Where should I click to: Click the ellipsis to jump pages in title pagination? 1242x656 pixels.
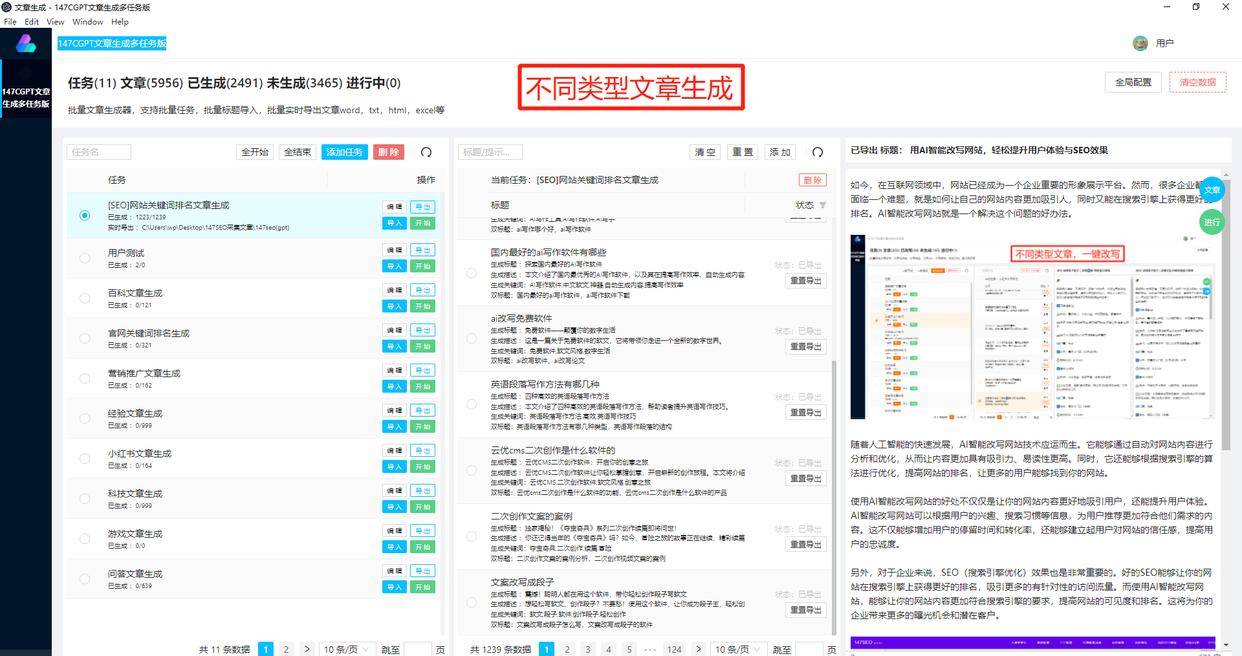(x=651, y=649)
